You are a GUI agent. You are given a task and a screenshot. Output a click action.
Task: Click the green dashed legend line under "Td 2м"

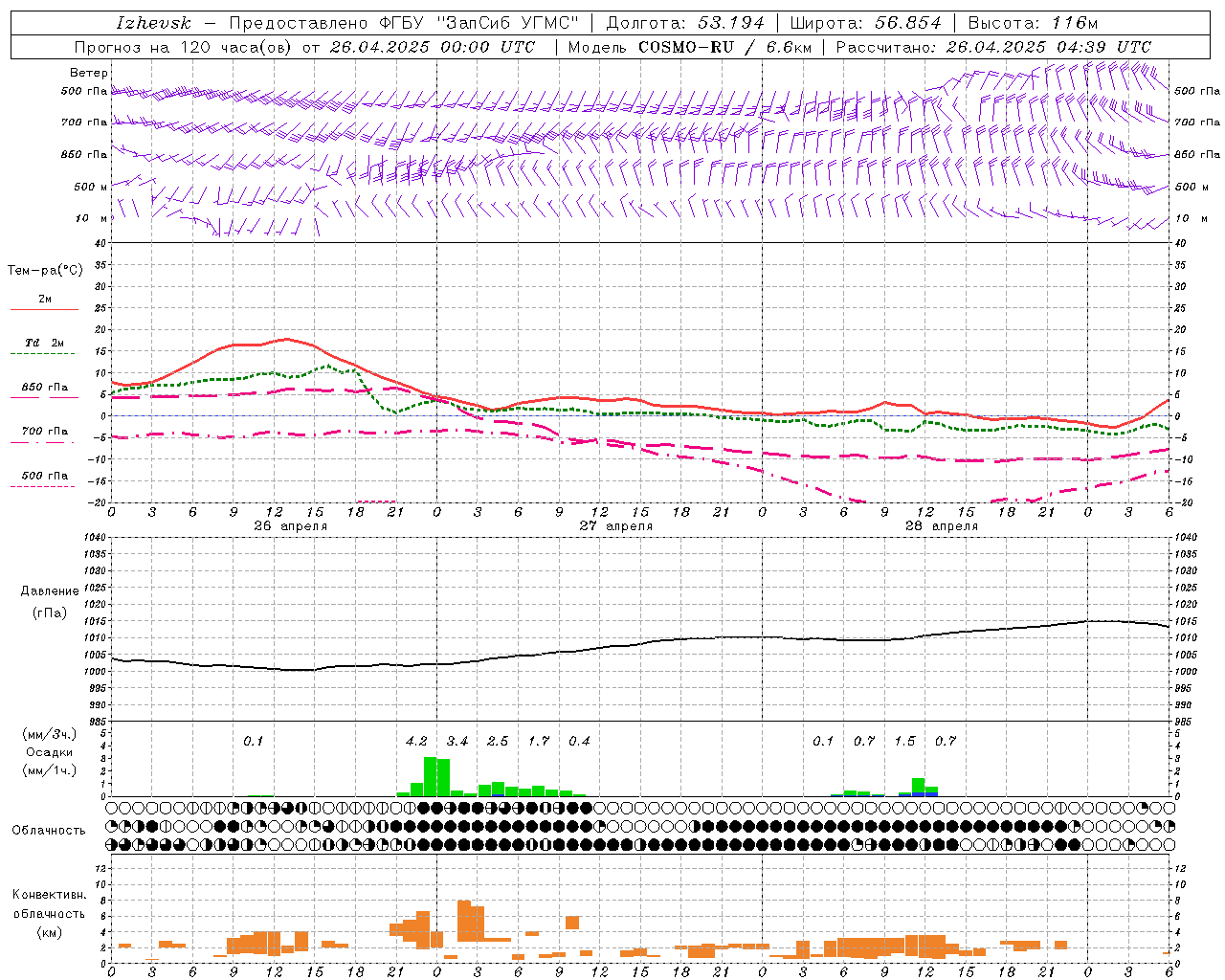point(42,354)
